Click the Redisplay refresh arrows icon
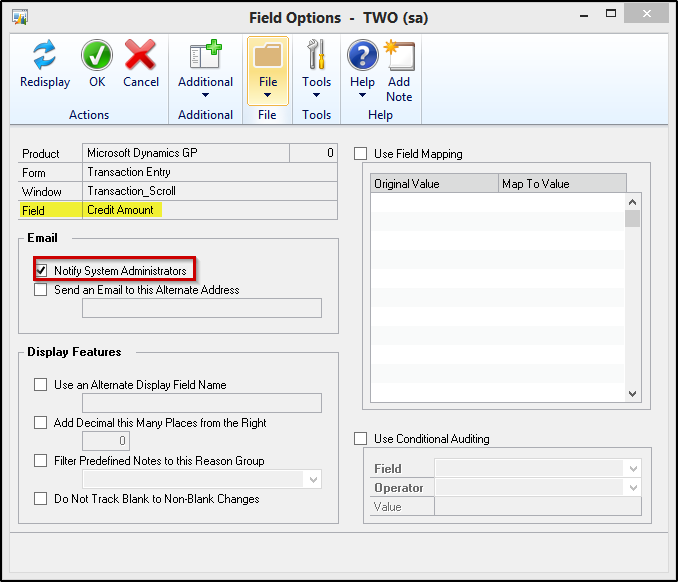Image resolution: width=678 pixels, height=582 pixels. coord(45,55)
